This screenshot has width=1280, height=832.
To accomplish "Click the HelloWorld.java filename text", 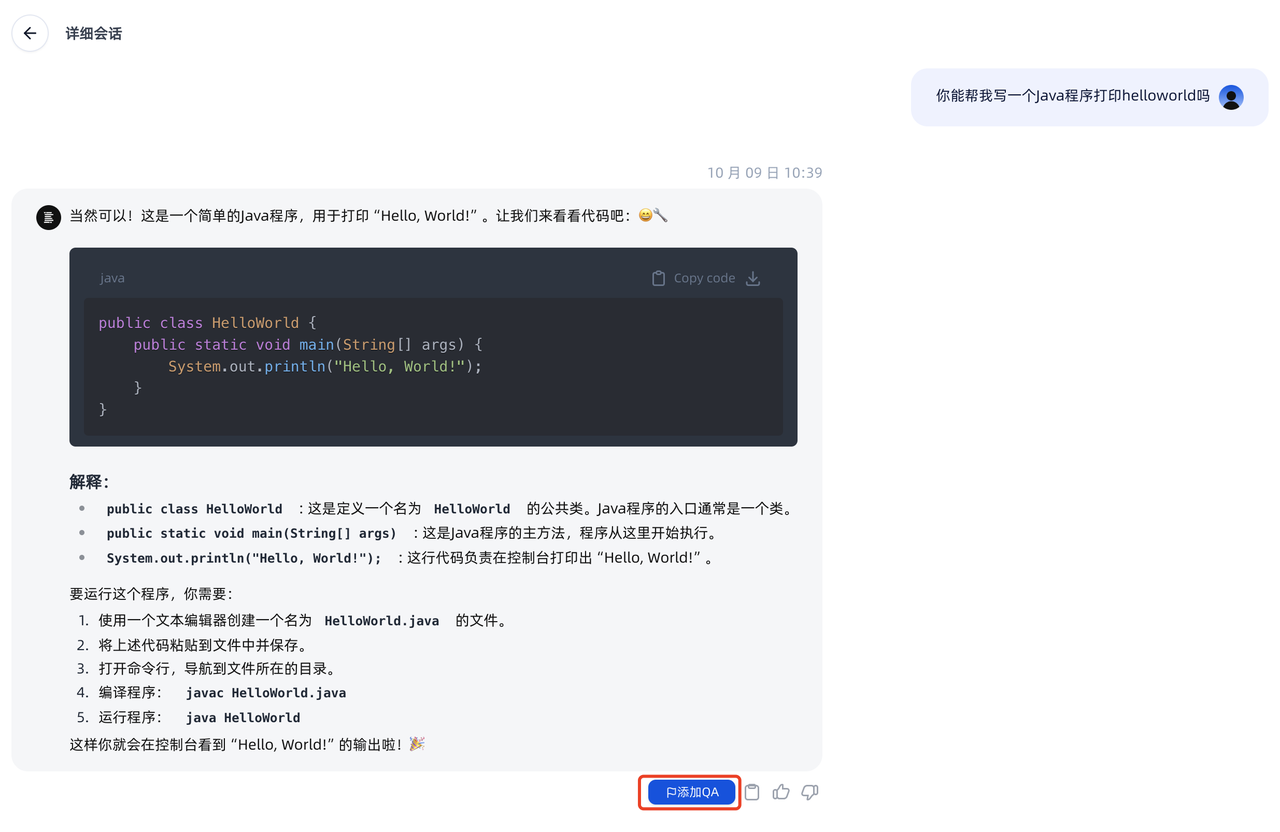I will pyautogui.click(x=381, y=620).
